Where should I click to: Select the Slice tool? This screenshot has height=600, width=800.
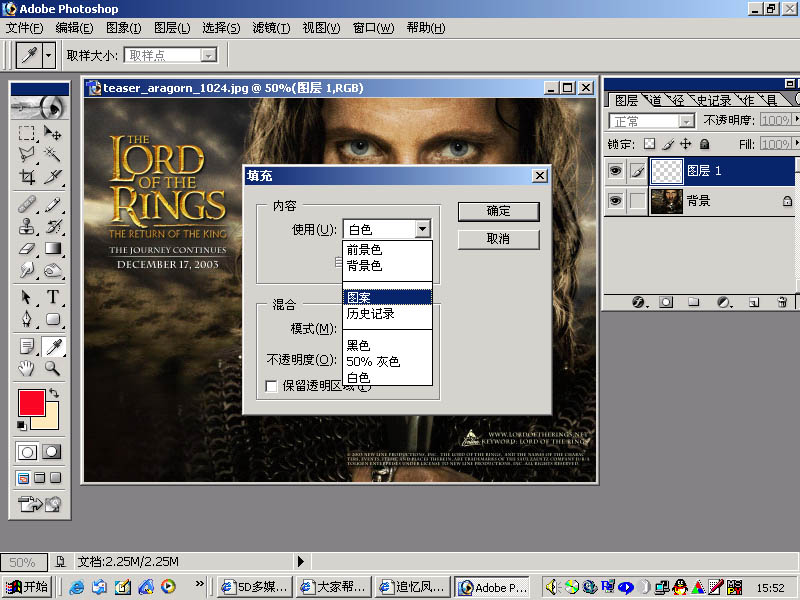coord(53,177)
